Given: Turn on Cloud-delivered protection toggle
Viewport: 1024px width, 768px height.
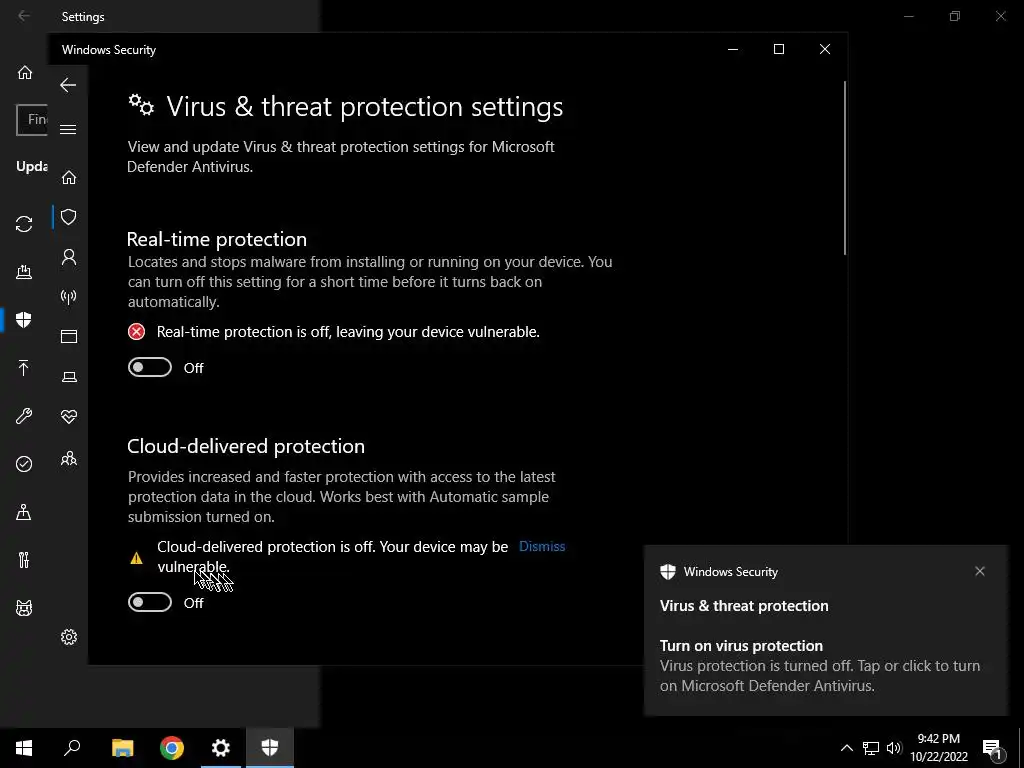Looking at the screenshot, I should point(150,602).
